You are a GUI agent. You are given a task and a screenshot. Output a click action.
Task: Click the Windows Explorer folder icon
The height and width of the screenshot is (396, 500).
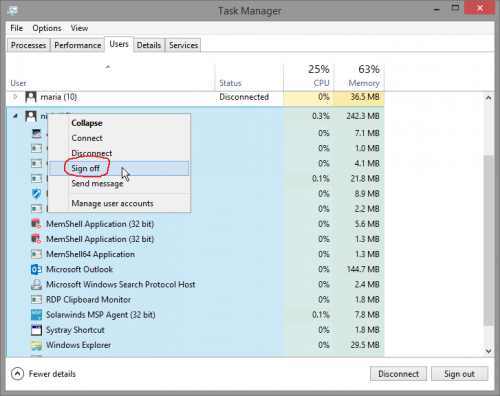click(36, 345)
